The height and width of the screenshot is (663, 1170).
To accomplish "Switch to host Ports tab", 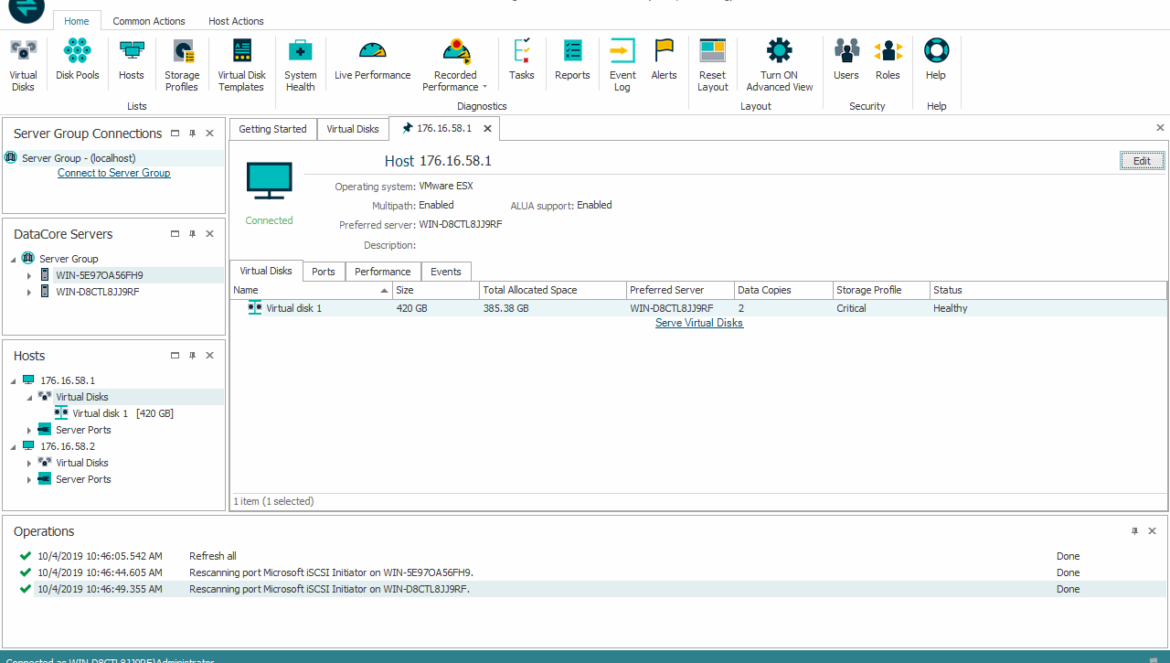I will click(323, 271).
